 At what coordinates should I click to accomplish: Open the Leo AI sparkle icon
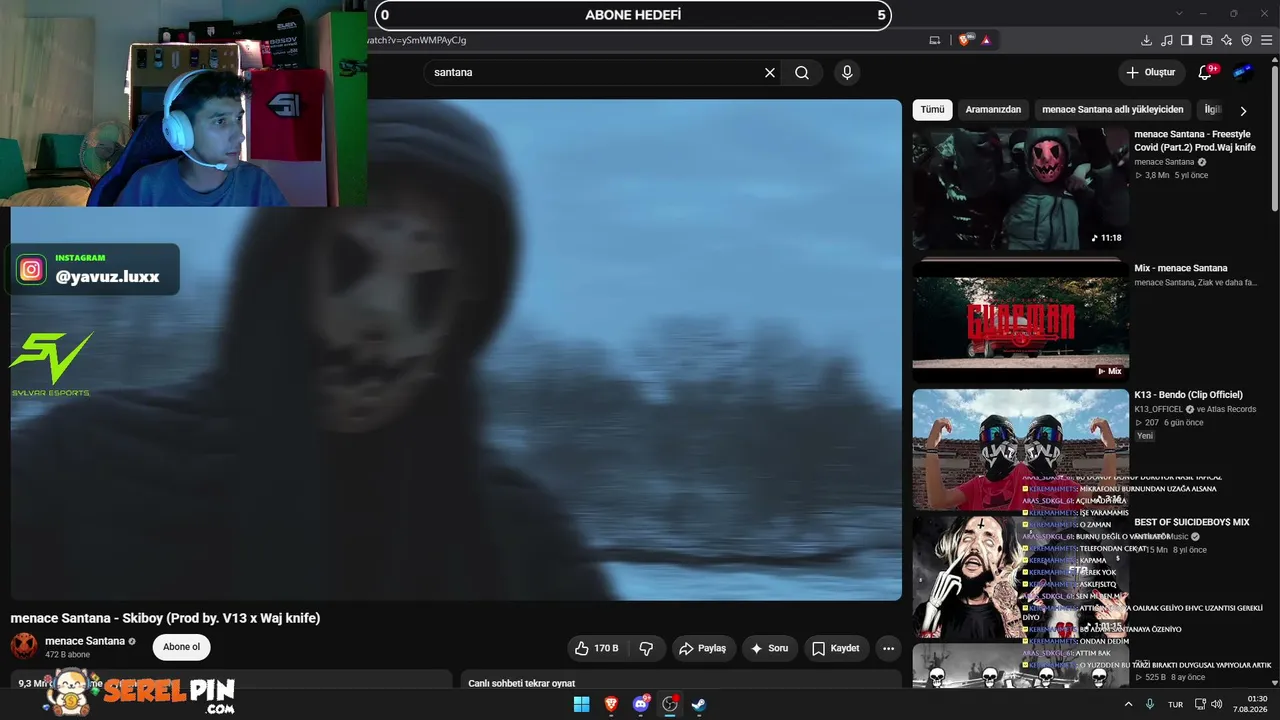click(1227, 40)
